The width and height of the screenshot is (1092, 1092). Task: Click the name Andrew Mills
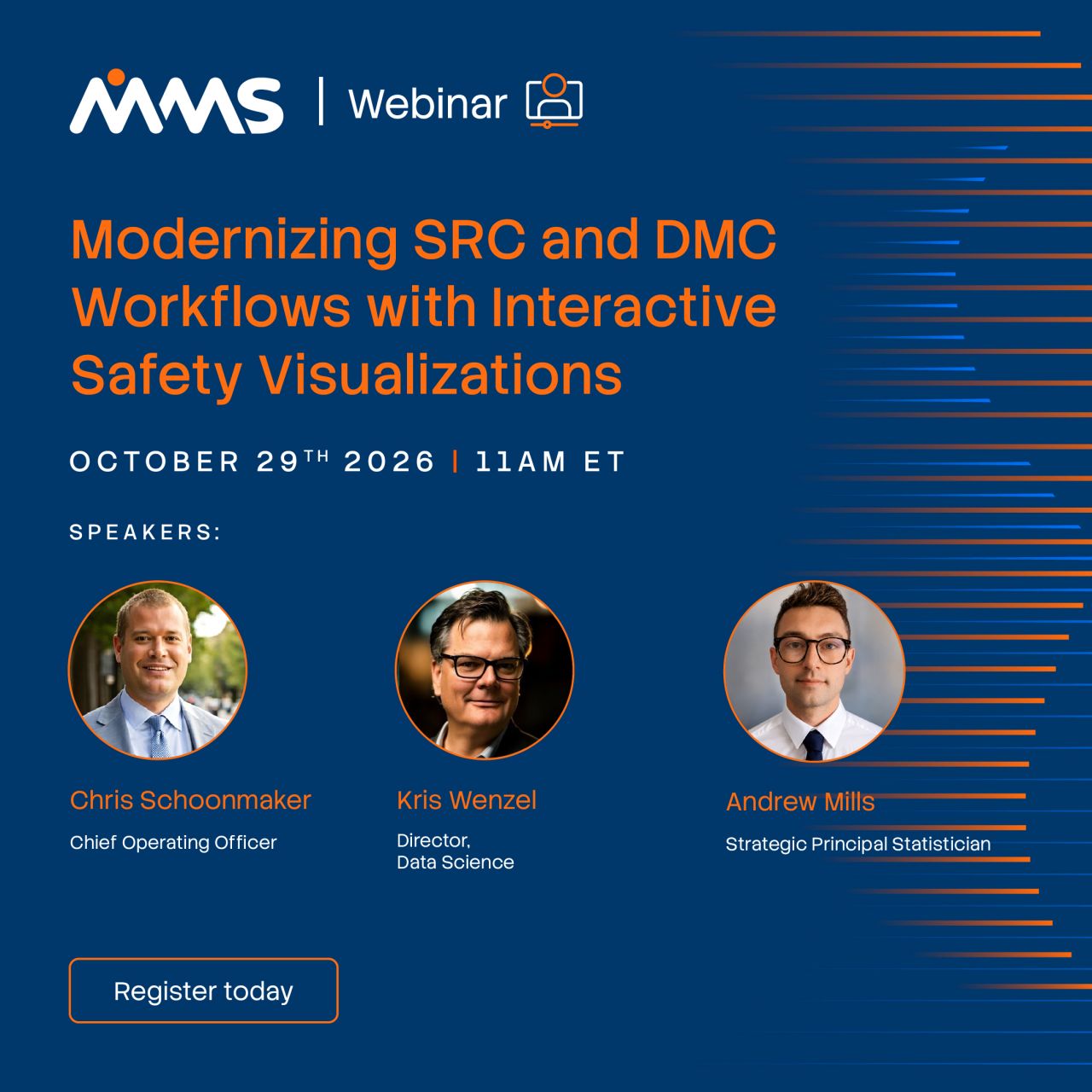pos(800,802)
